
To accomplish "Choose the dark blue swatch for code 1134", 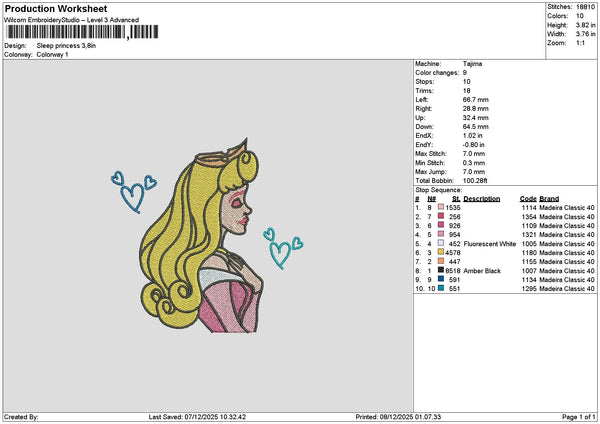I will (x=441, y=279).
